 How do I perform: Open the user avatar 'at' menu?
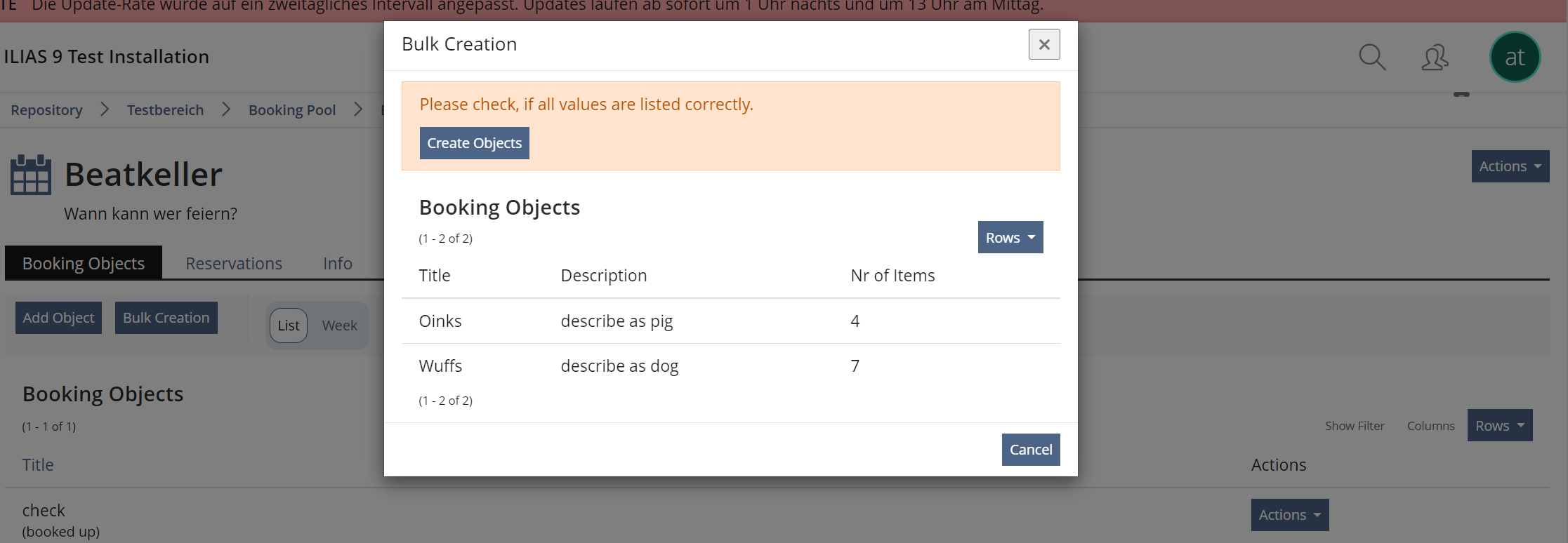click(x=1515, y=57)
